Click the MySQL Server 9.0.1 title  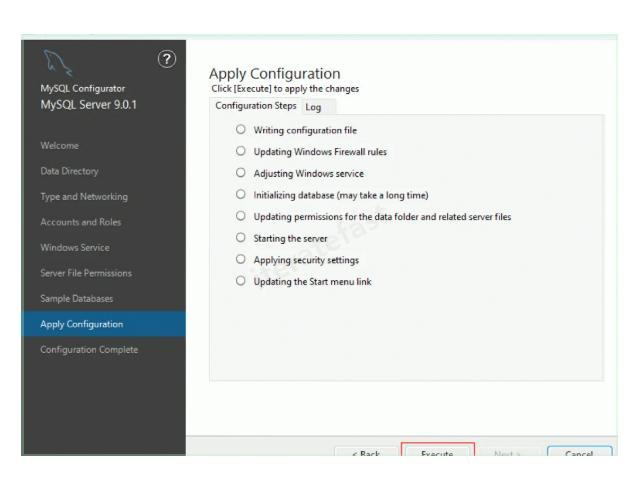(x=89, y=105)
